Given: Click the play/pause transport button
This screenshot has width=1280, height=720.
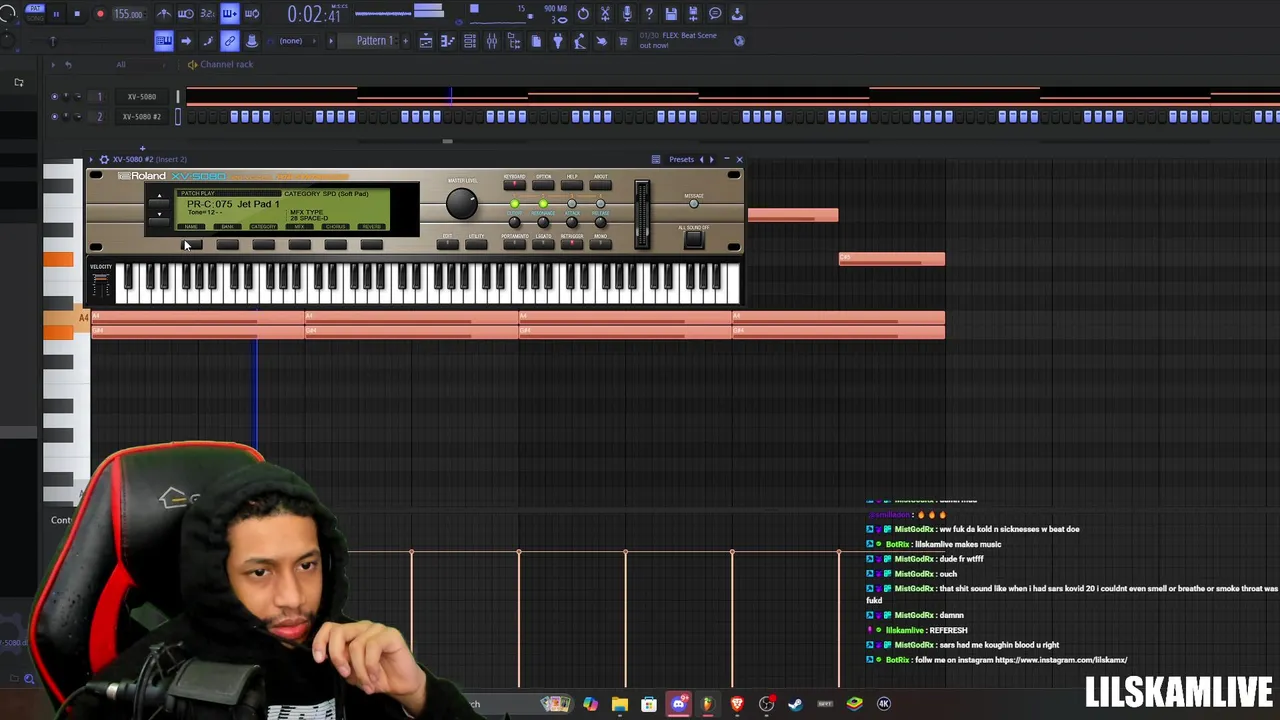Looking at the screenshot, I should [x=55, y=14].
